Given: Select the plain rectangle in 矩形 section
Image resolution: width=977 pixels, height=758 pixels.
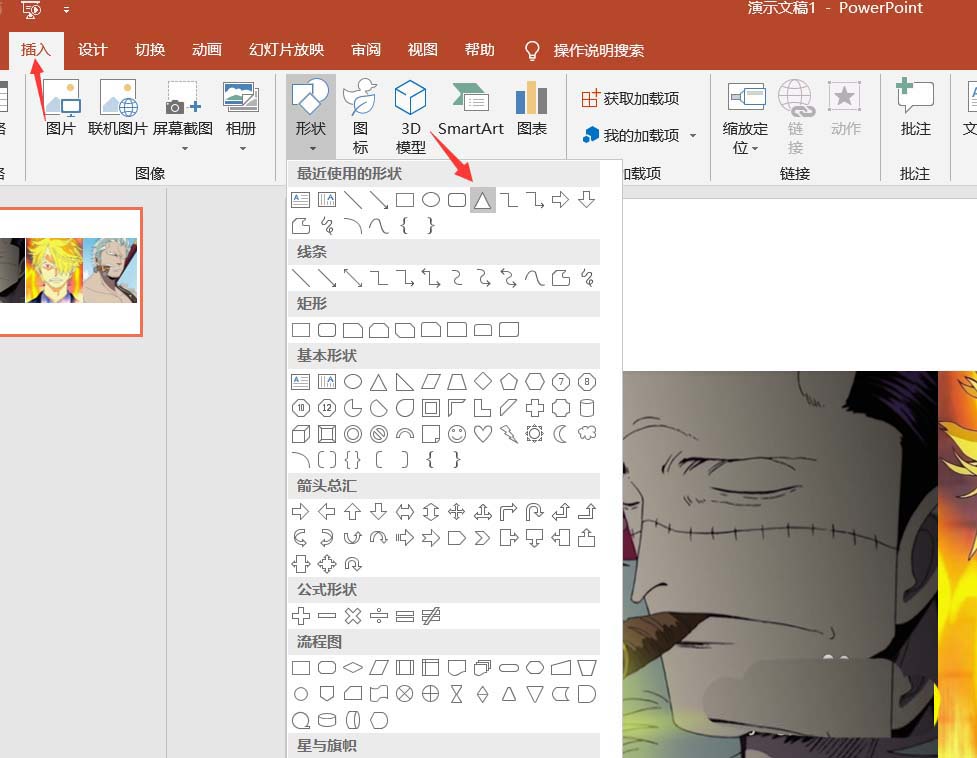Looking at the screenshot, I should point(301,330).
